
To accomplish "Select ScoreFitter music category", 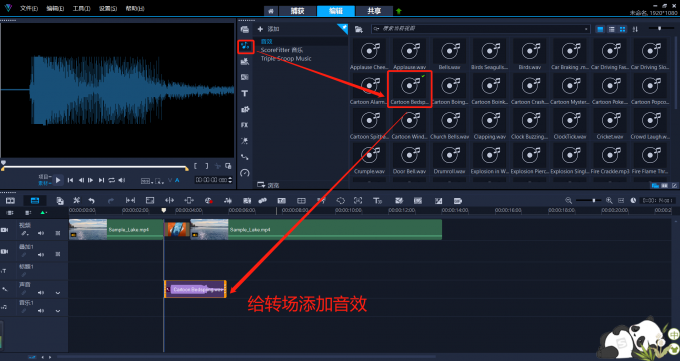I will (281, 50).
